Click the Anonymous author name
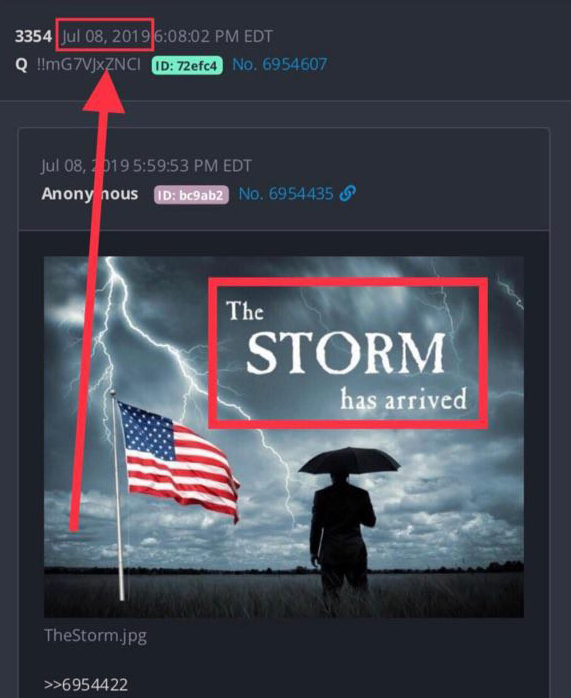Image resolution: width=571 pixels, height=698 pixels. 89,194
